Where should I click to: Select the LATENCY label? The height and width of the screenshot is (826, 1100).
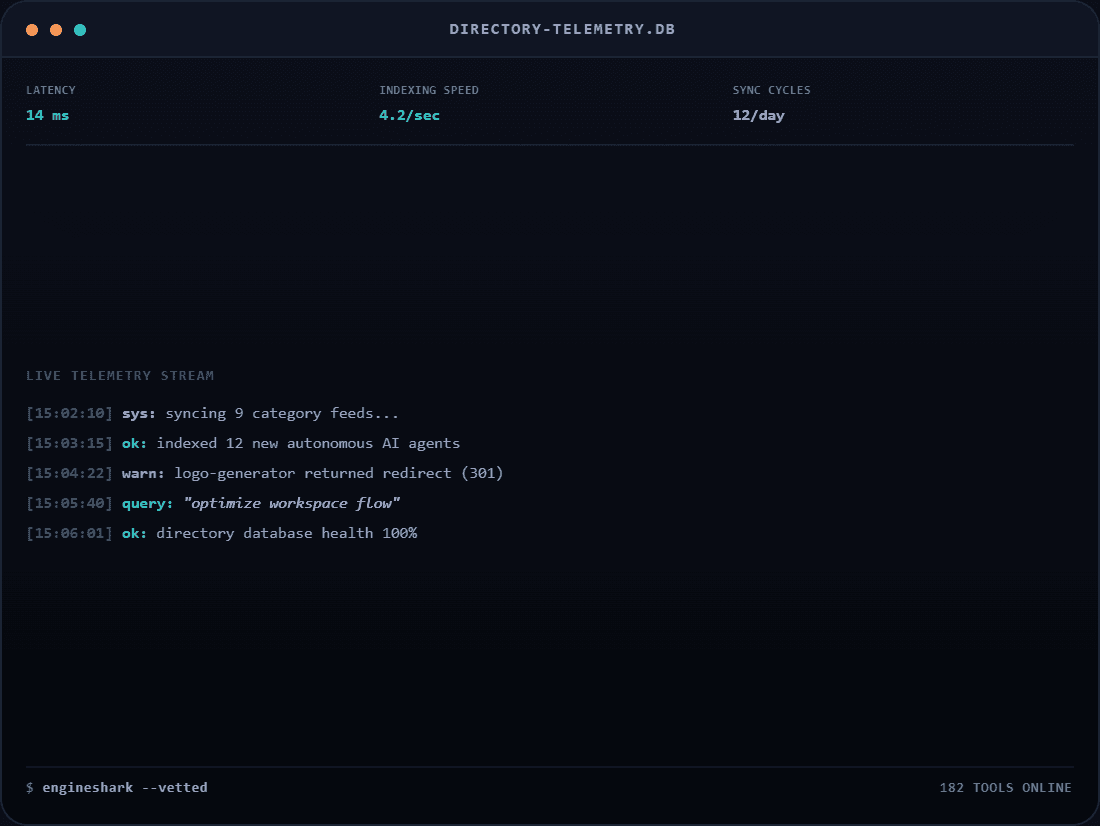51,90
